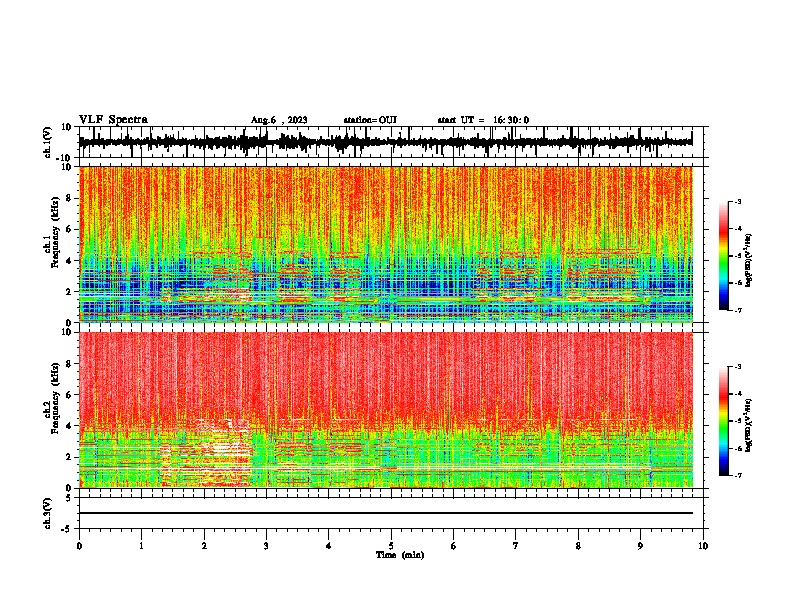Click the "1" tick on Time axis

tap(141, 546)
